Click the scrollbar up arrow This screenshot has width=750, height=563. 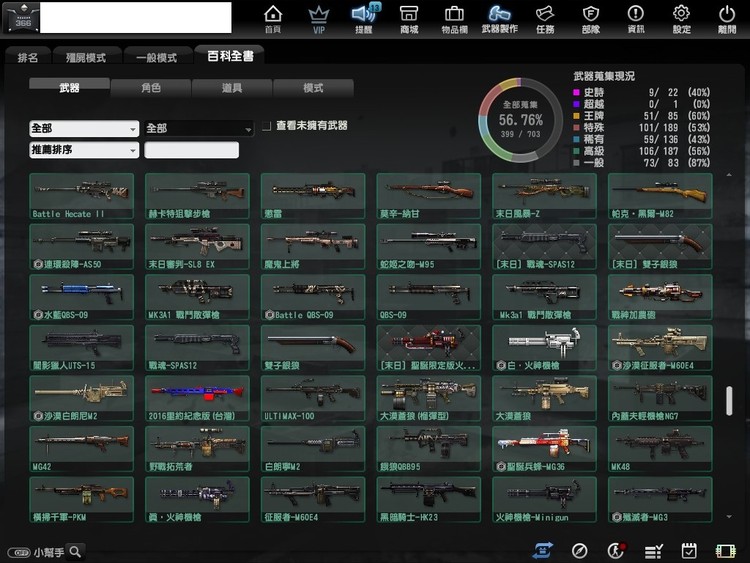[x=729, y=175]
